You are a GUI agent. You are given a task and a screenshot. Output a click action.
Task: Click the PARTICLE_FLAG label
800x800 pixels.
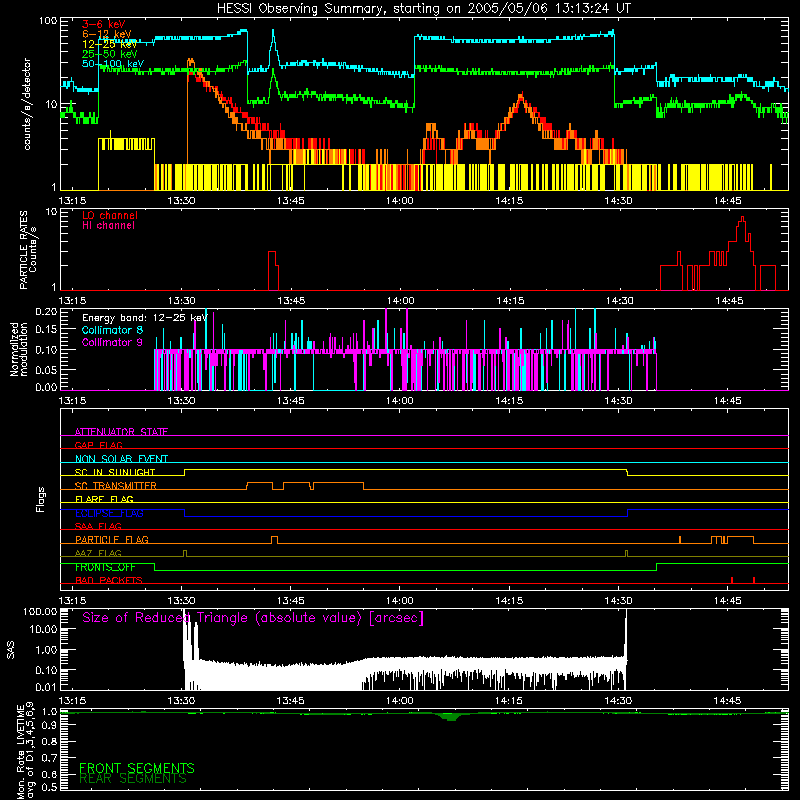[x=112, y=540]
